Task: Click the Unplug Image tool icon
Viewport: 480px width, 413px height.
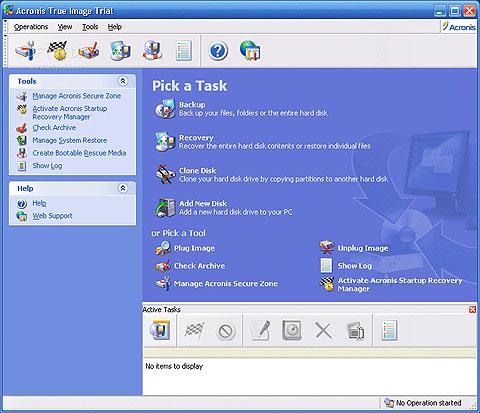Action: [x=327, y=248]
